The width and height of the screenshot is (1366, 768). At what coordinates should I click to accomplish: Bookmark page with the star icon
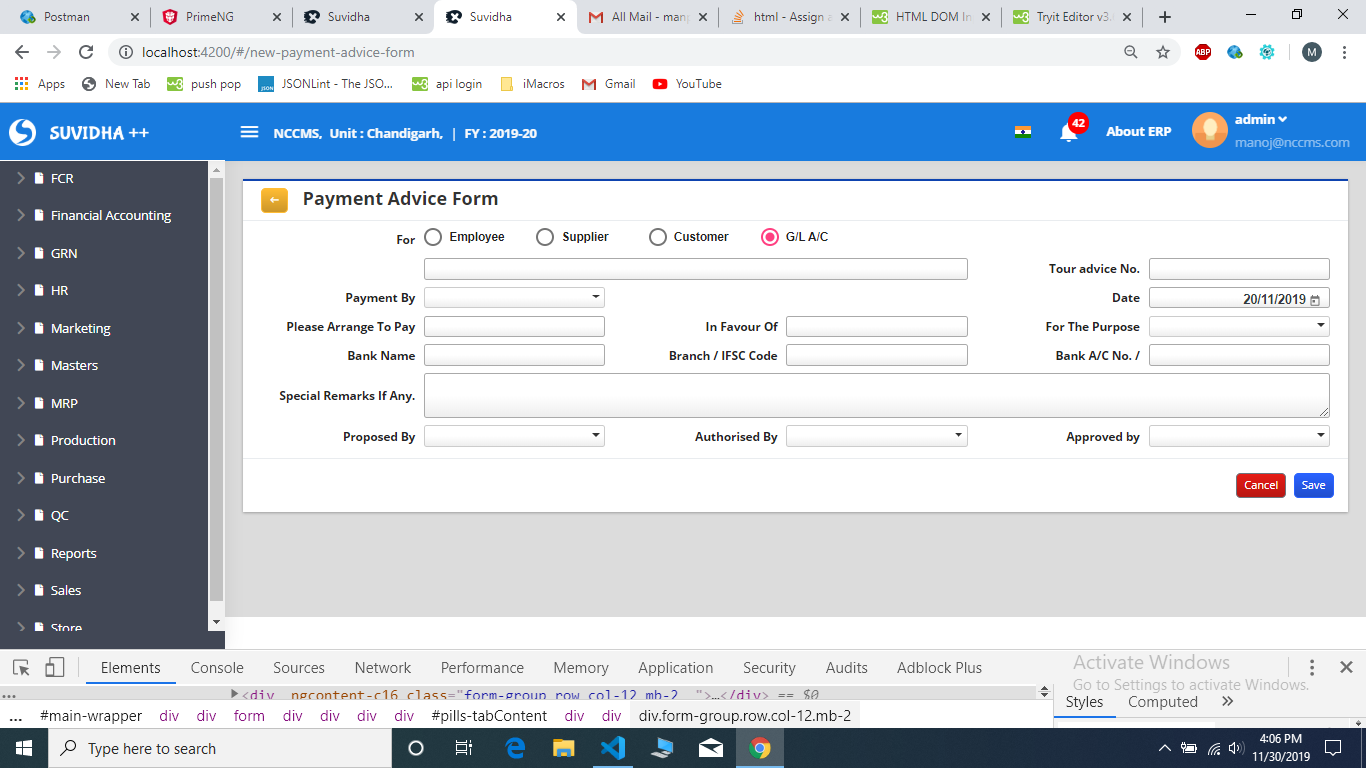pyautogui.click(x=1162, y=52)
